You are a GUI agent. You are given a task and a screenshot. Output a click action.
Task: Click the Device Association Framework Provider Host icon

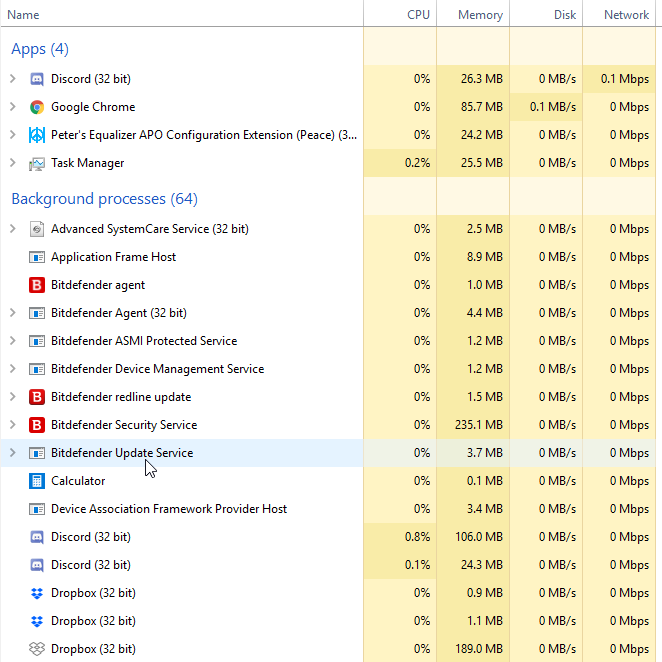pyautogui.click(x=37, y=509)
